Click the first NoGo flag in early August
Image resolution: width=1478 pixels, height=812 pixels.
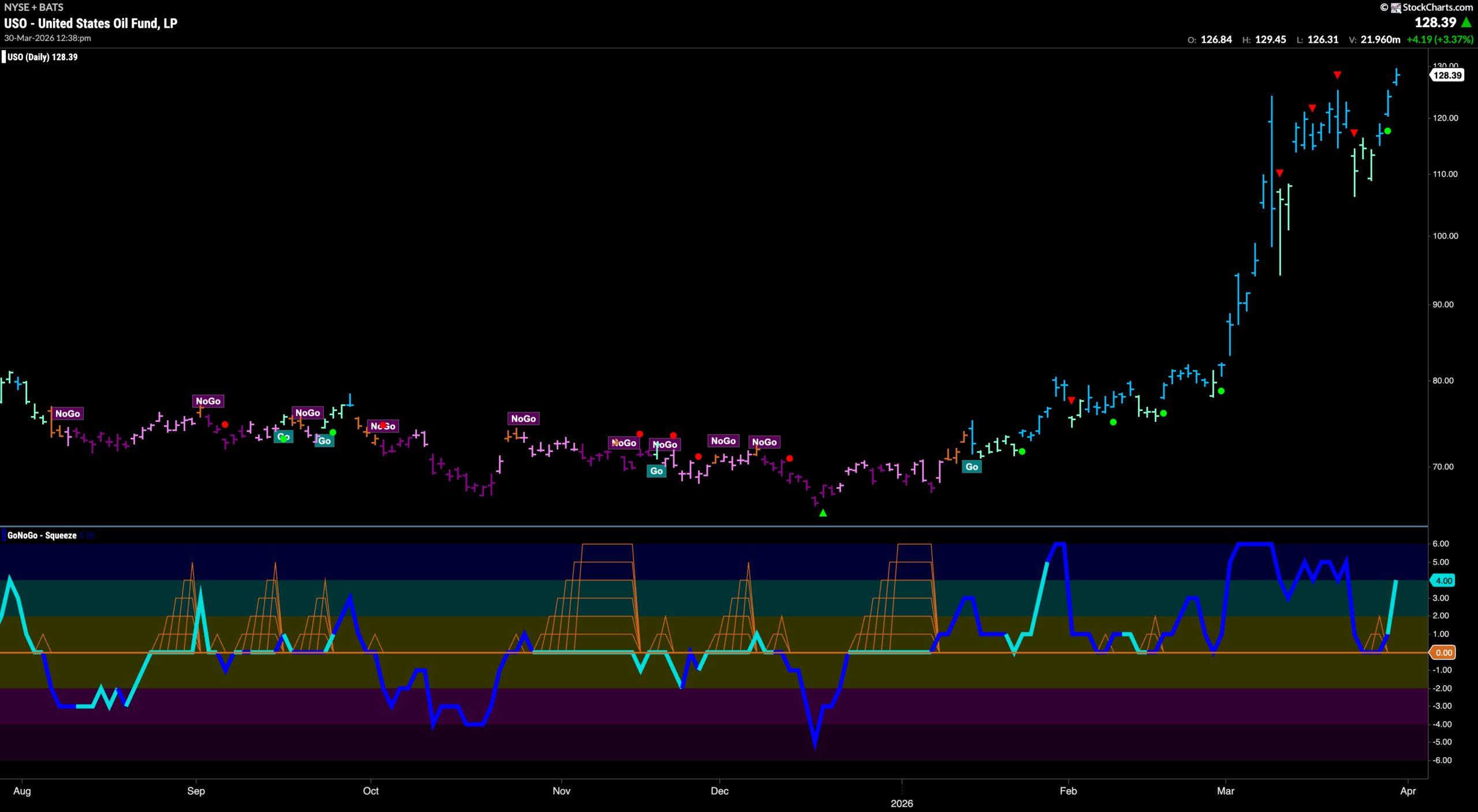coord(68,414)
